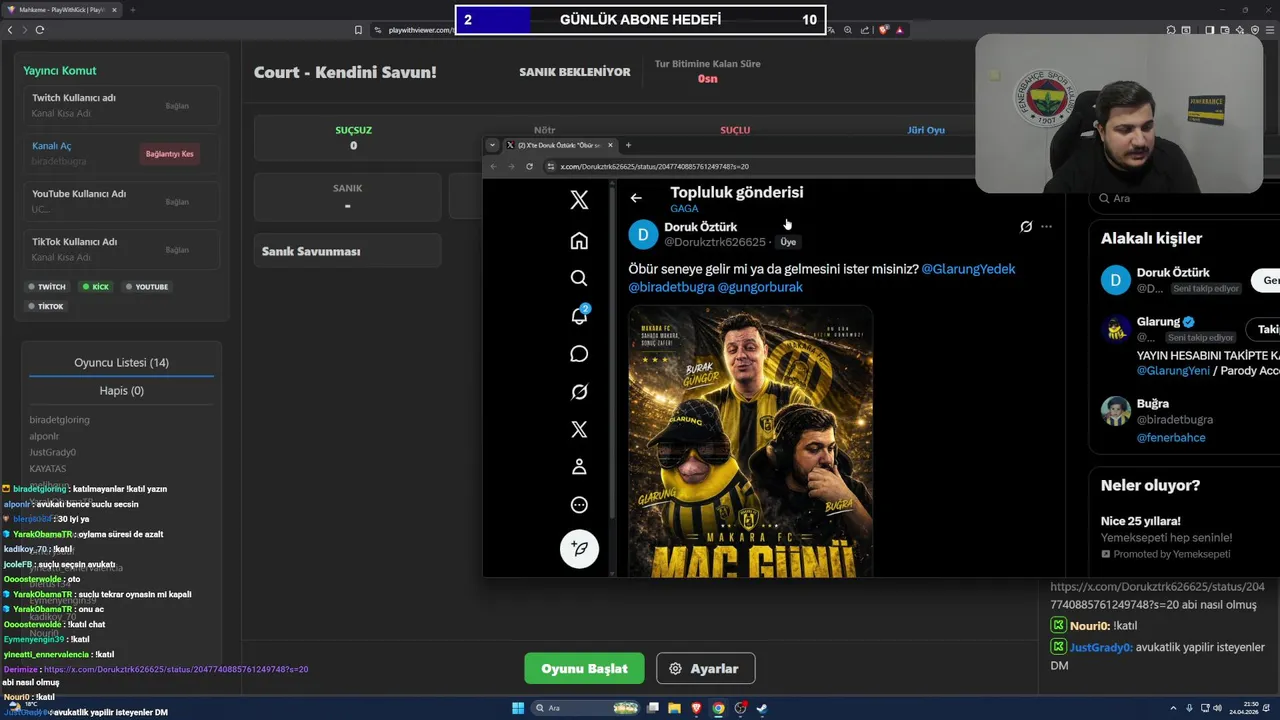Go to X Home via house icon
The image size is (1280, 720).
(579, 241)
